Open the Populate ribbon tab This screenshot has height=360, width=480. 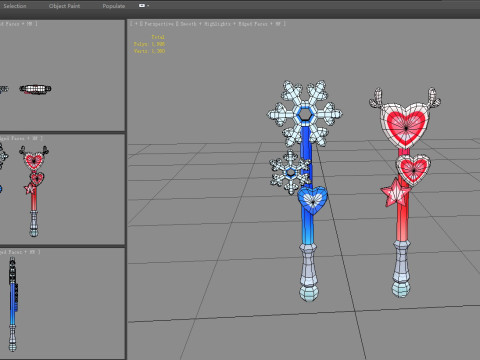tap(114, 6)
